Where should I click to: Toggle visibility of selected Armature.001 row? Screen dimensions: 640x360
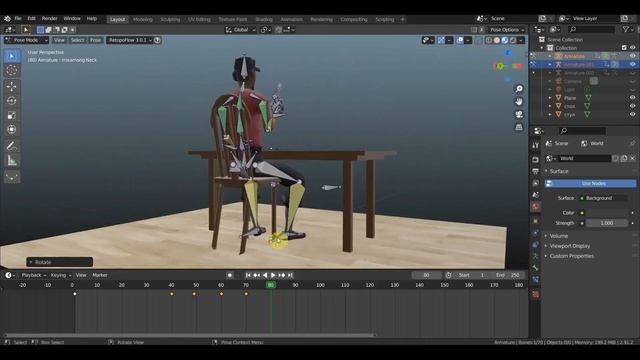(x=632, y=64)
